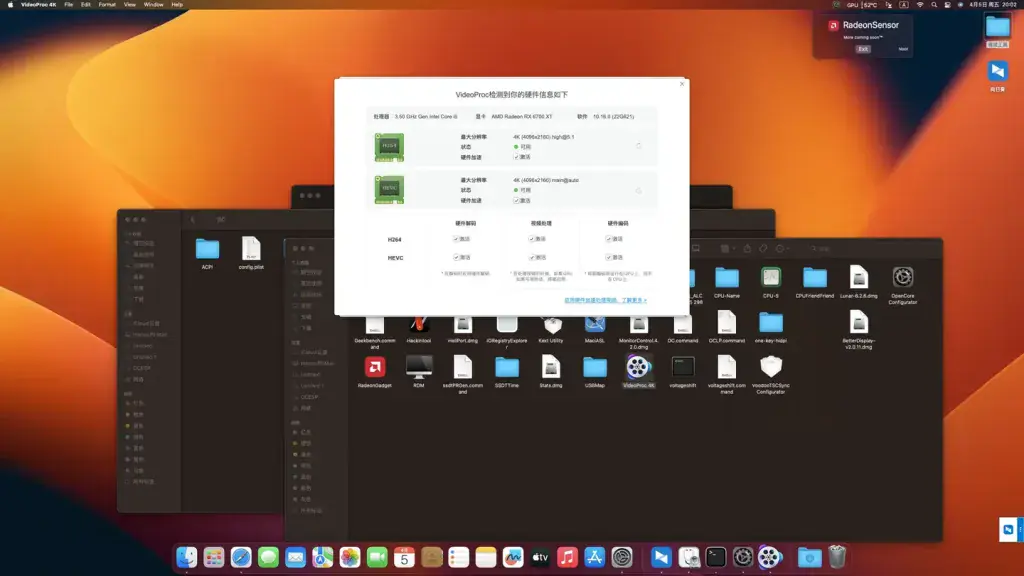Screen dimensions: 1024x576
Task: Open Photos from the Dock
Action: coord(349,557)
